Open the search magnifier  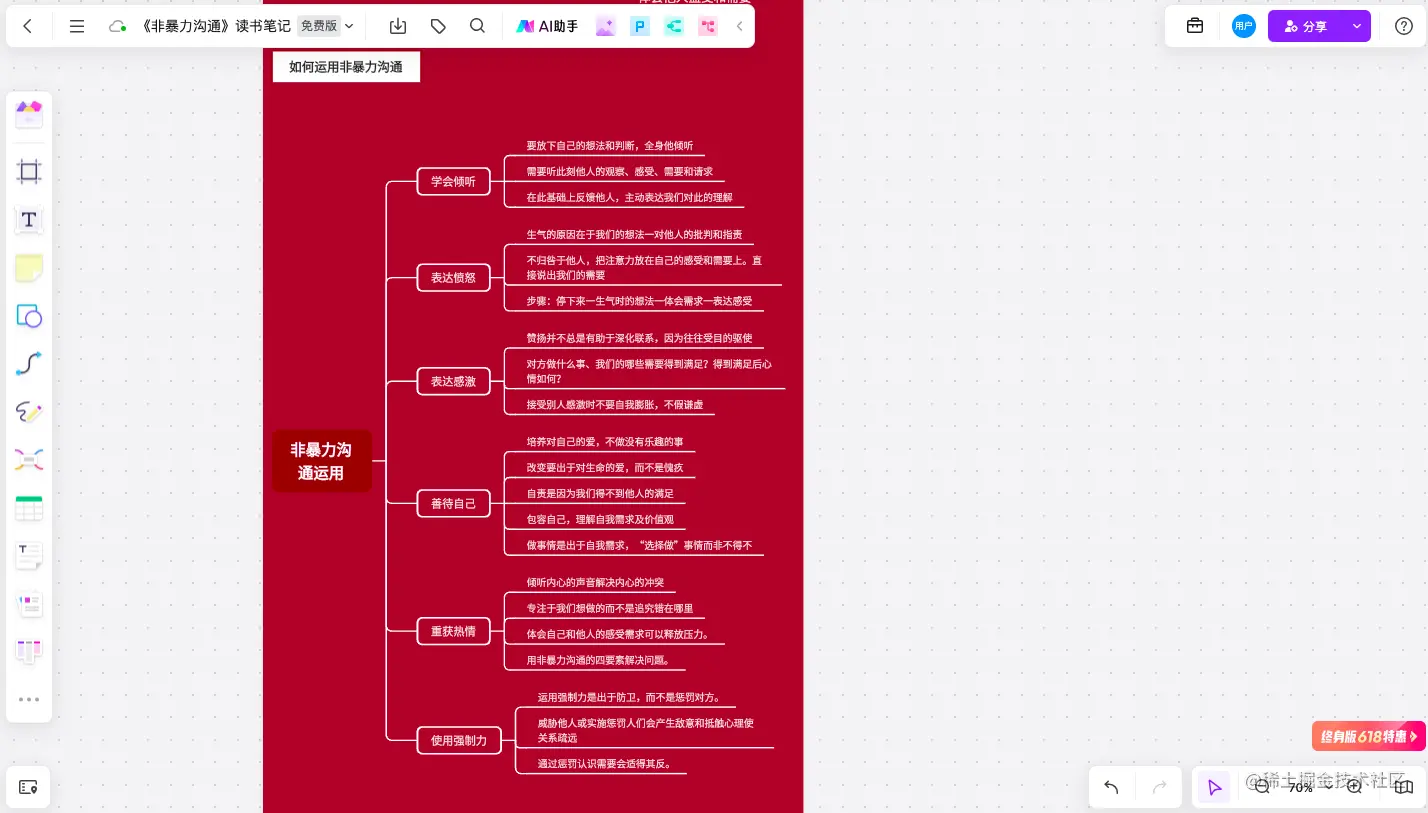coord(477,26)
